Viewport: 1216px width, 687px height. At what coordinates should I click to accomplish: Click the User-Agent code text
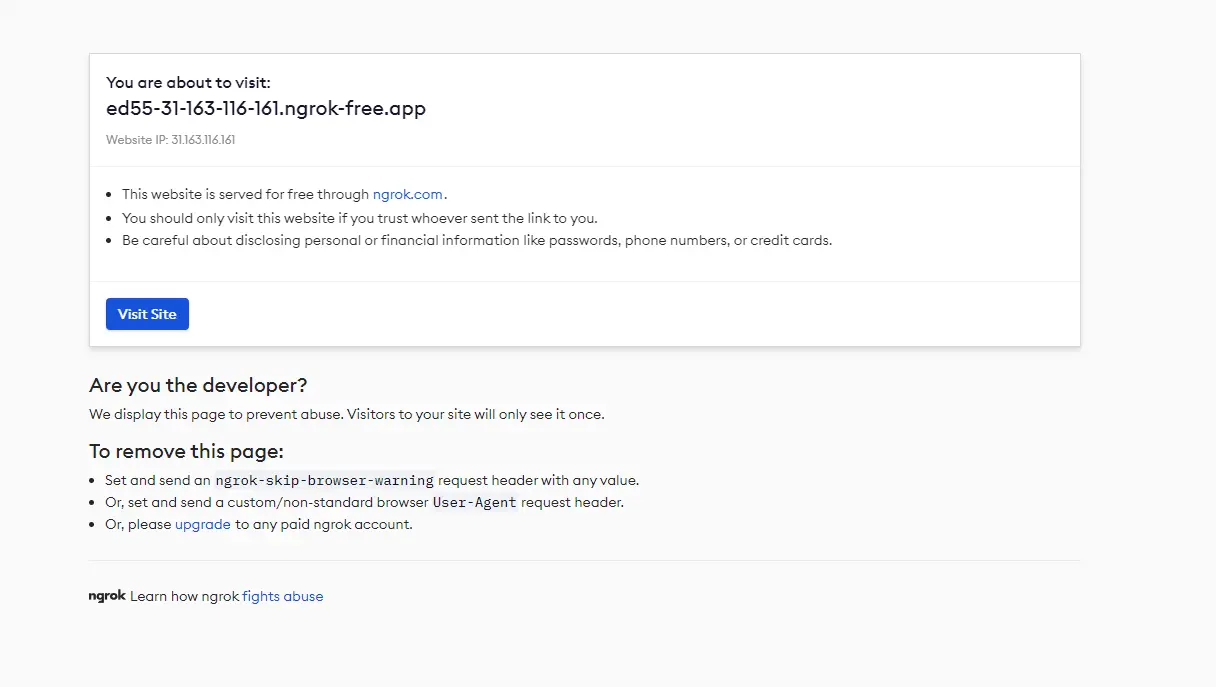[475, 502]
